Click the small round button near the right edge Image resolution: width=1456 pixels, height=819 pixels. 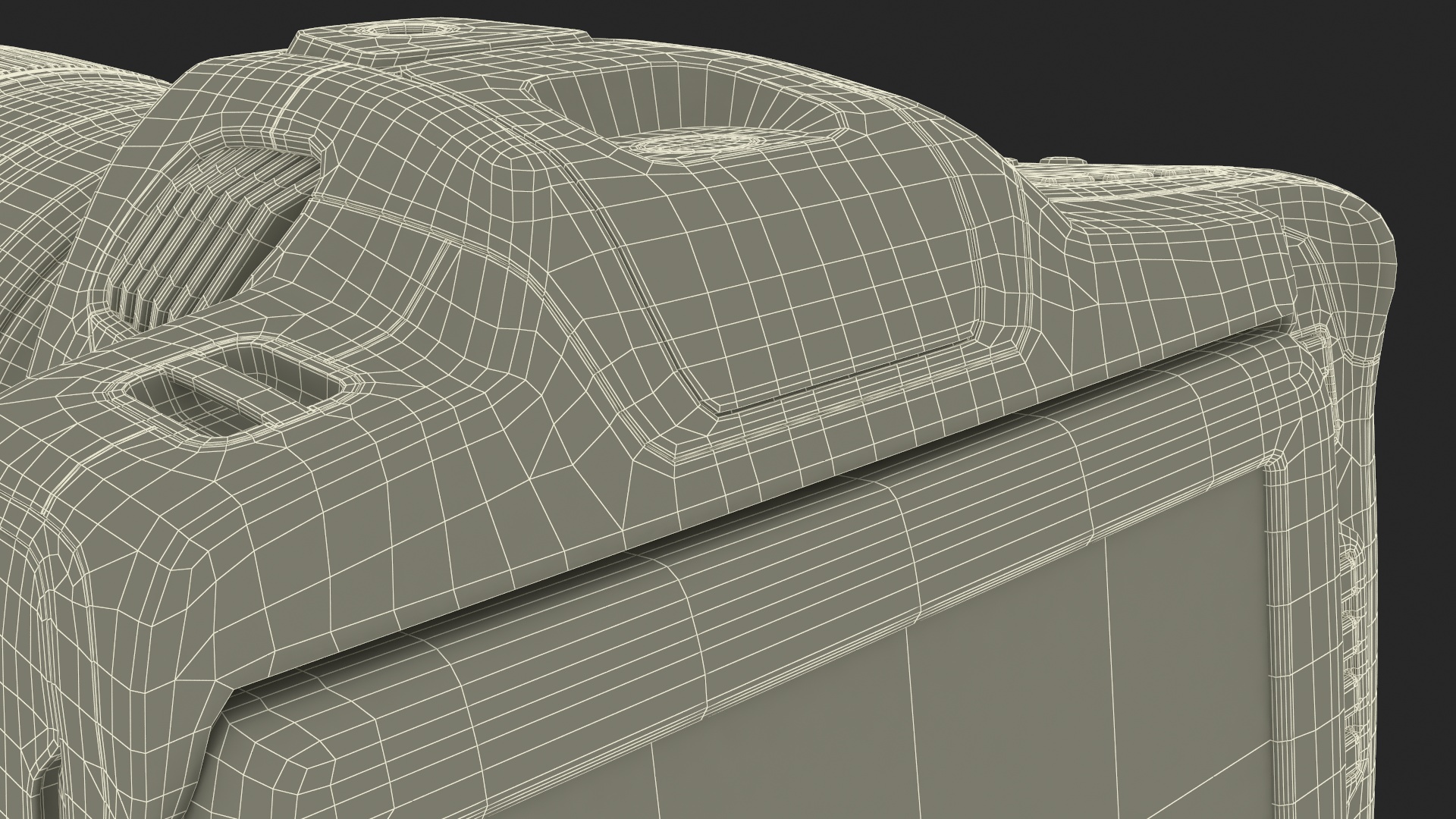(1062, 161)
